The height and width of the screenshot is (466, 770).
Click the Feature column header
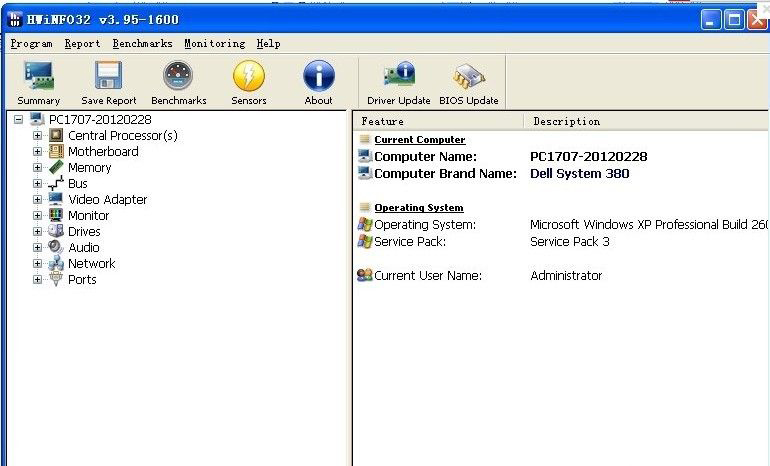[439, 121]
